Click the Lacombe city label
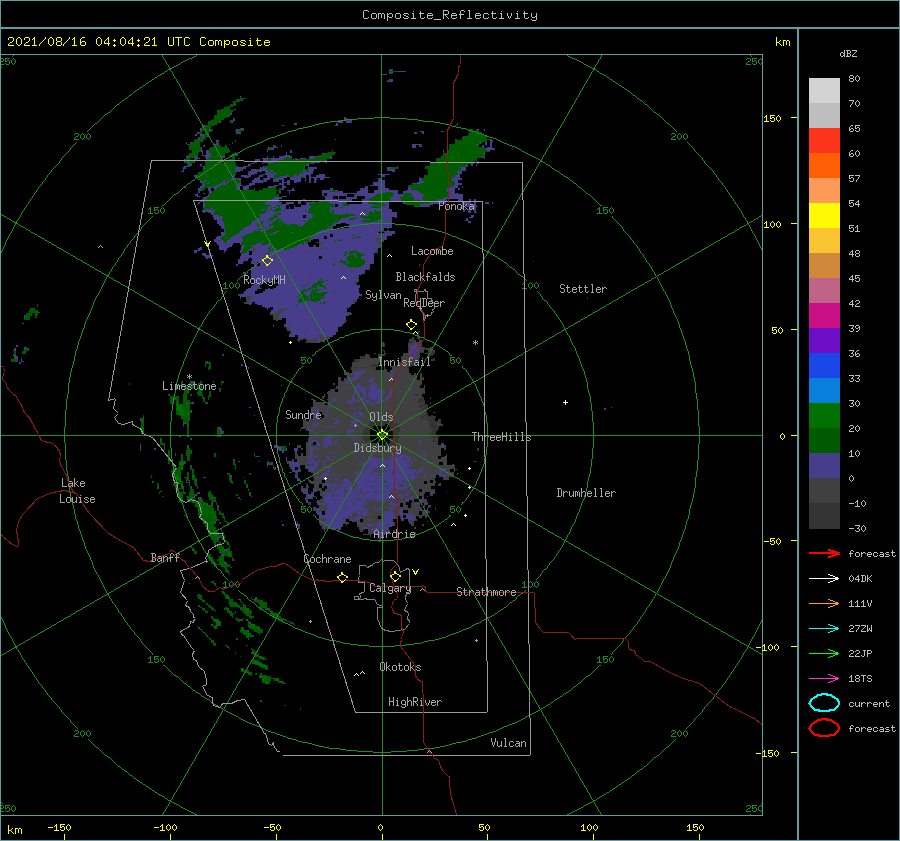The image size is (900, 841). (x=432, y=251)
